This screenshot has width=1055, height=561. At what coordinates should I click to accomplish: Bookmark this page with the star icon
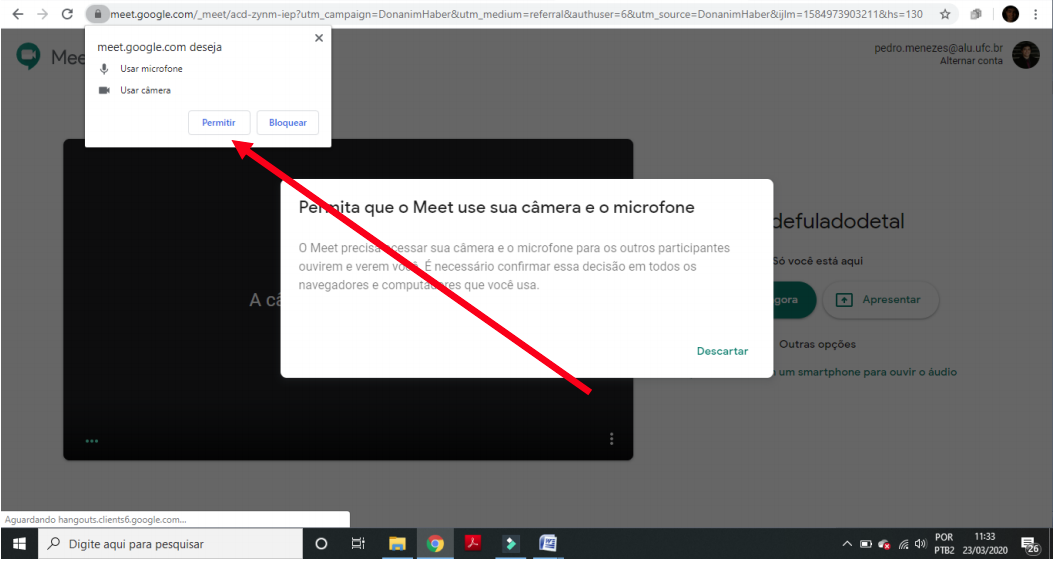point(945,13)
